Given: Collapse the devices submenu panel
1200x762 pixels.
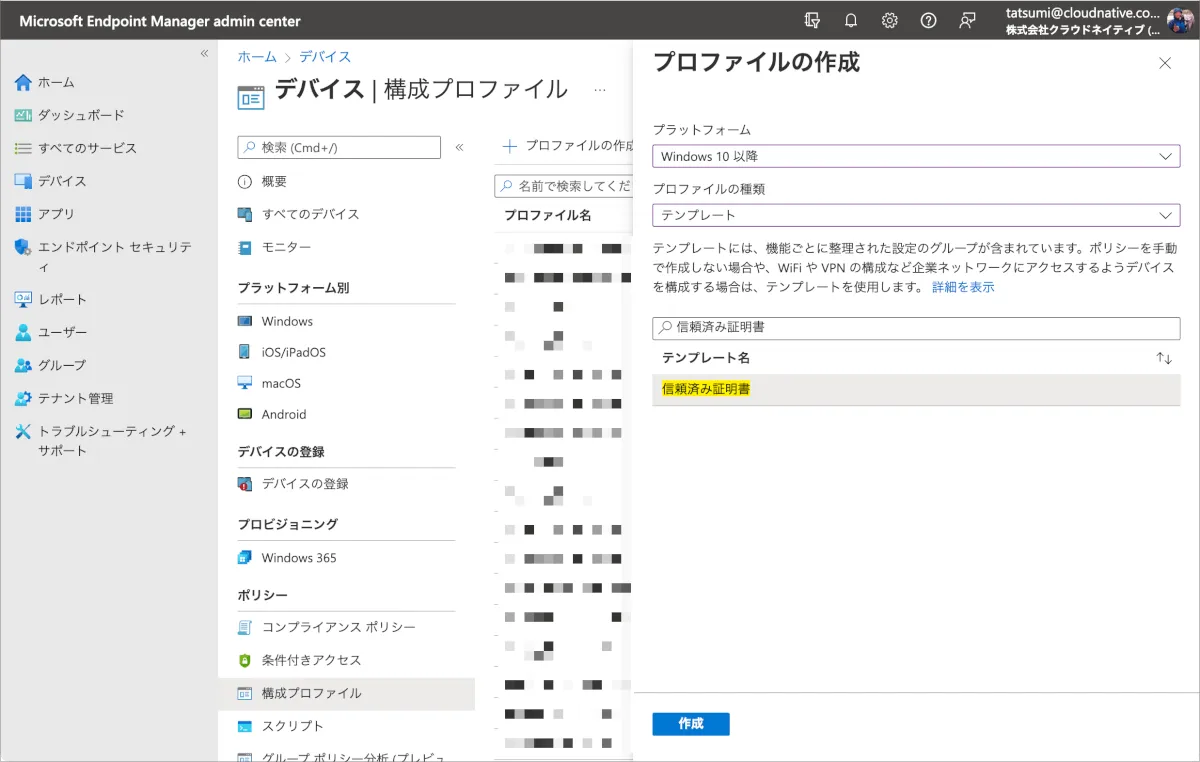Looking at the screenshot, I should (459, 147).
